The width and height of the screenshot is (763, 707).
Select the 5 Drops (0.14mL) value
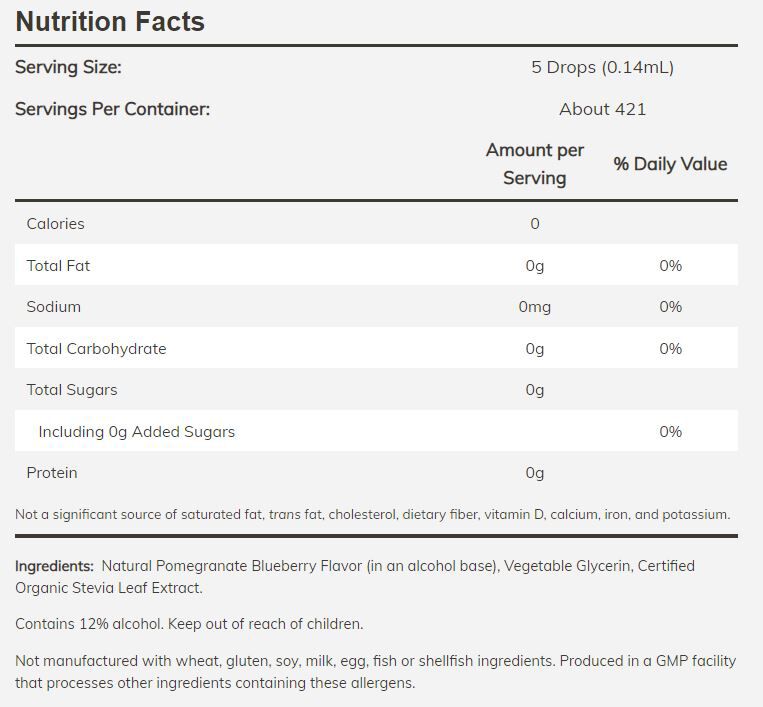pyautogui.click(x=602, y=67)
